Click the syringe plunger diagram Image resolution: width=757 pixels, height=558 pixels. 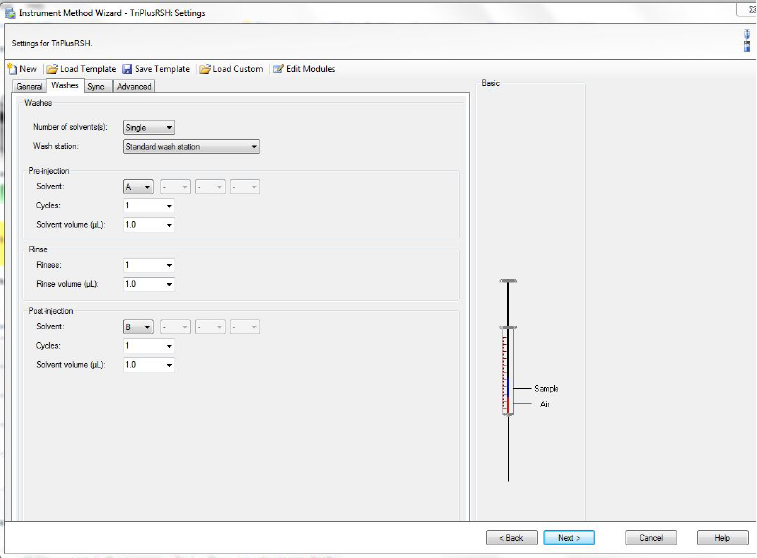pyautogui.click(x=508, y=379)
